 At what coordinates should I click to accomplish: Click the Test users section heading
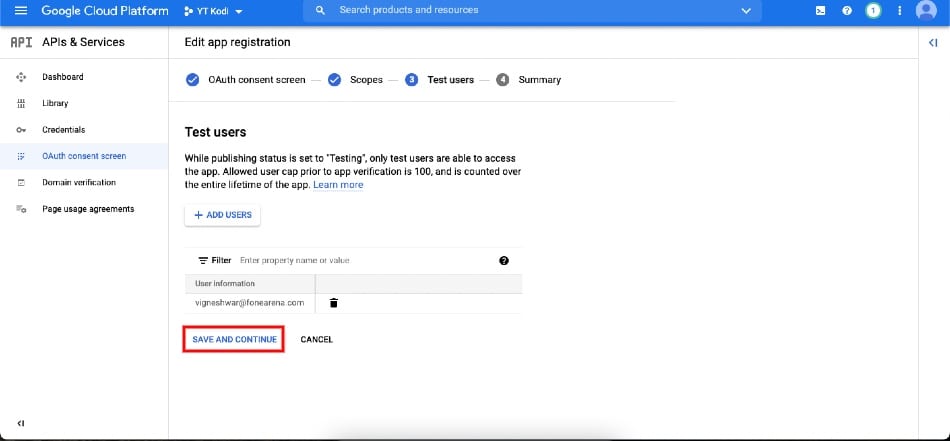click(216, 132)
